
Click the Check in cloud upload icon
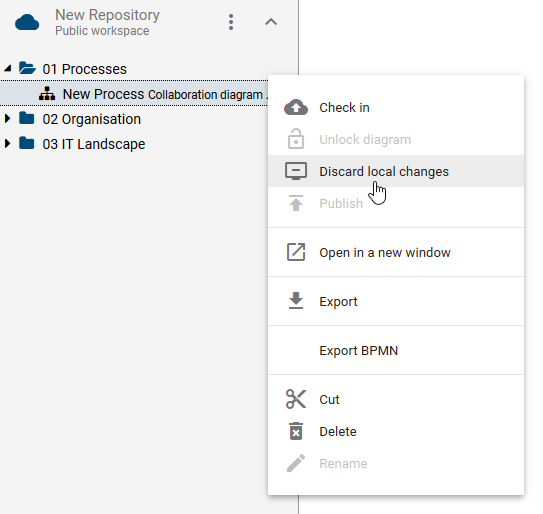pos(296,107)
